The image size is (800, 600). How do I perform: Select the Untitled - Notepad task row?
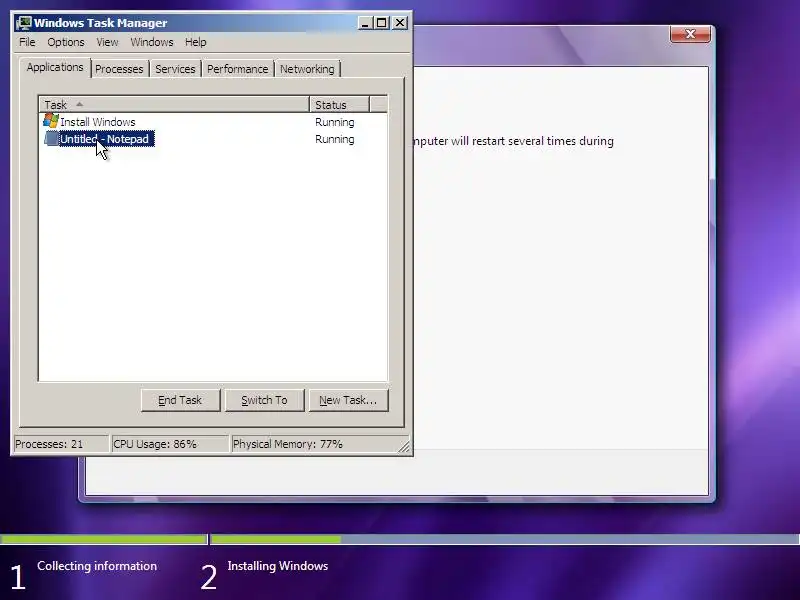click(213, 139)
